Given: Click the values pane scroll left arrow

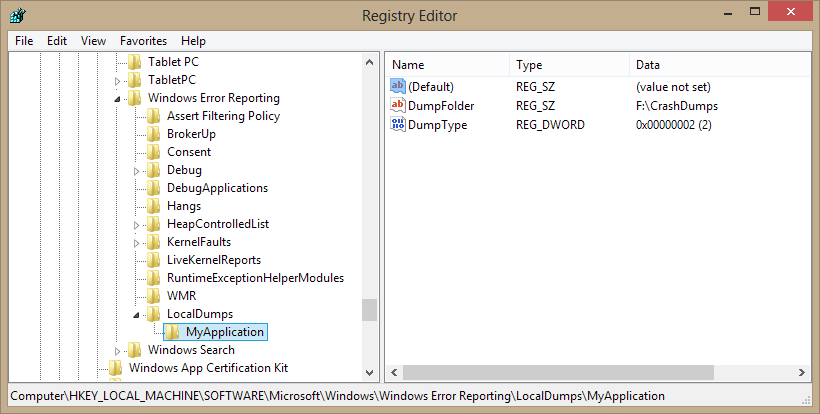Looking at the screenshot, I should coord(394,373).
